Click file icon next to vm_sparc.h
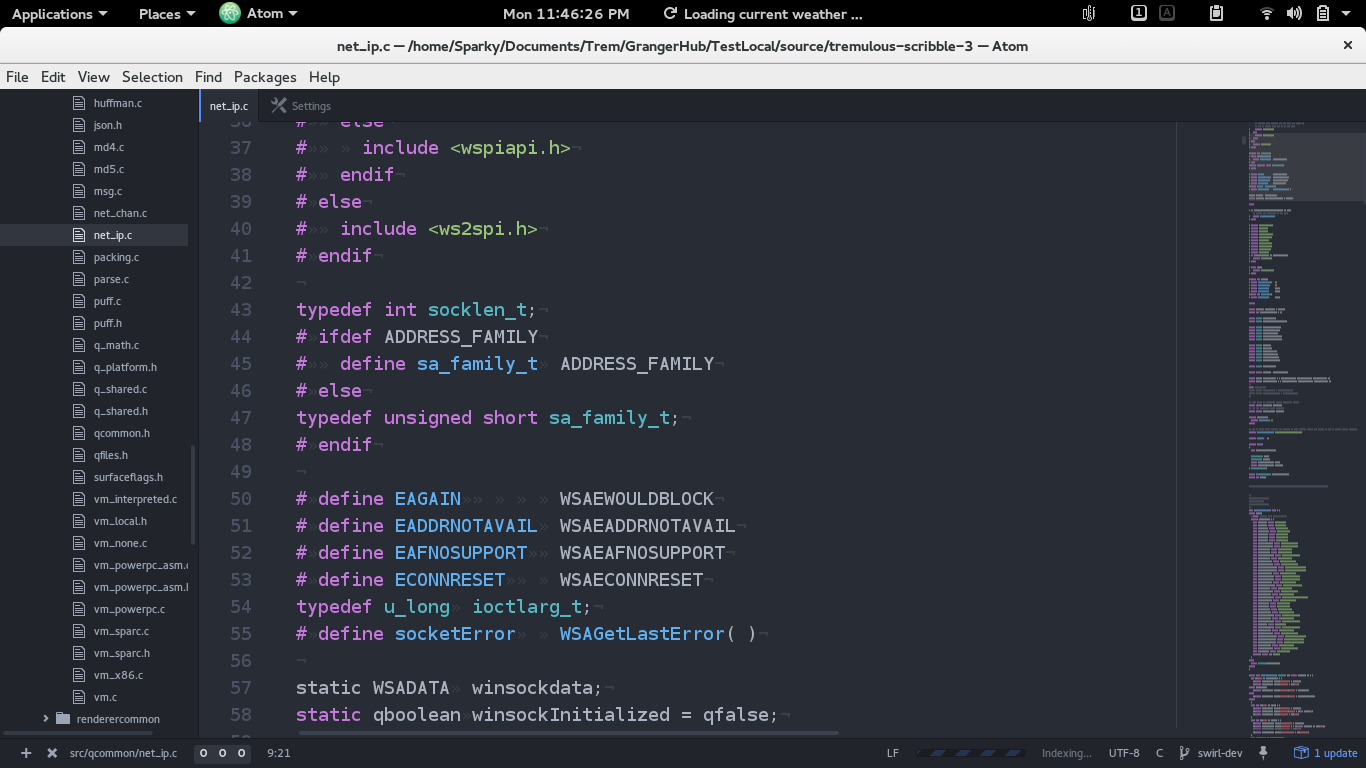This screenshot has height=768, width=1366. 80,653
